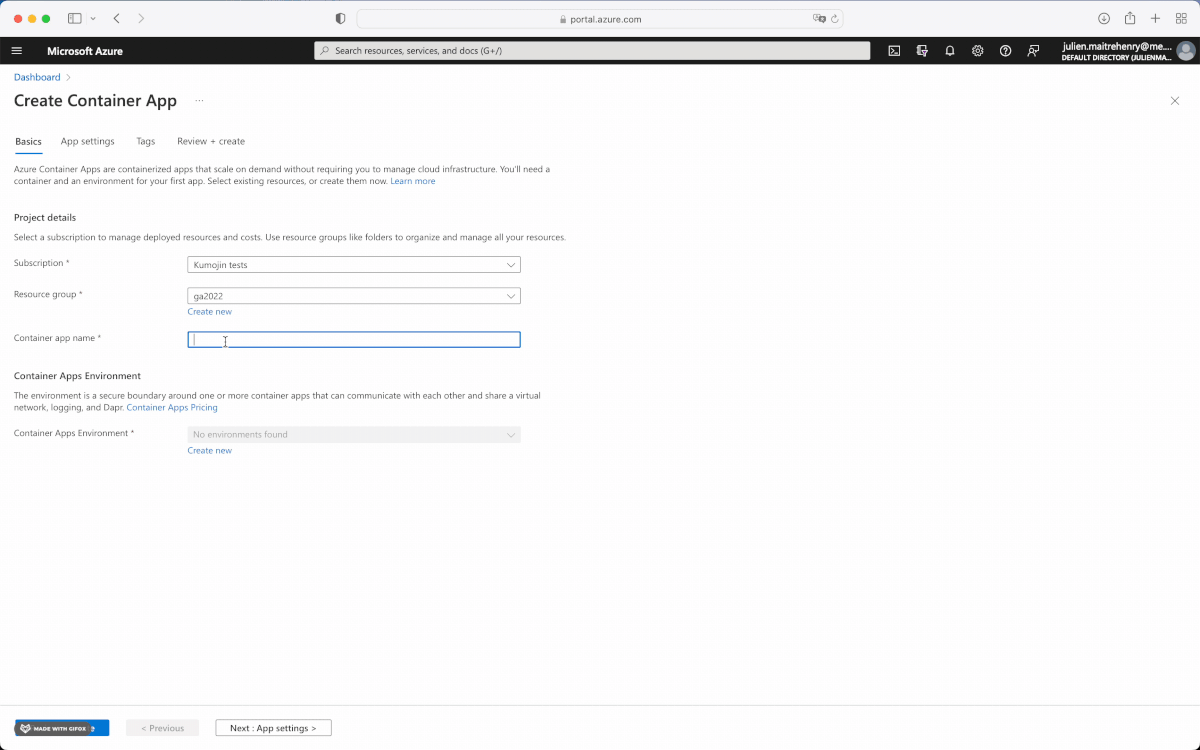Go back in Safari
This screenshot has height=750, width=1200.
pos(117,18)
